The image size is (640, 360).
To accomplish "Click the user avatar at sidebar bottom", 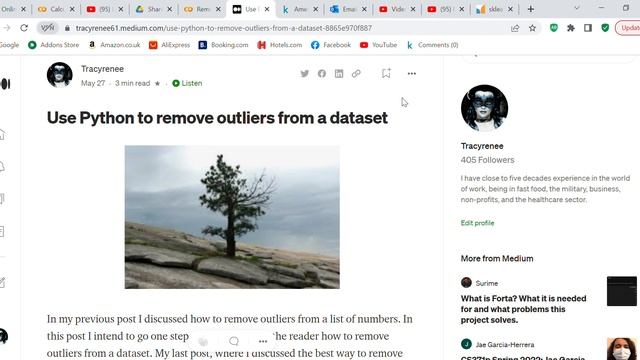I will coord(4,336).
